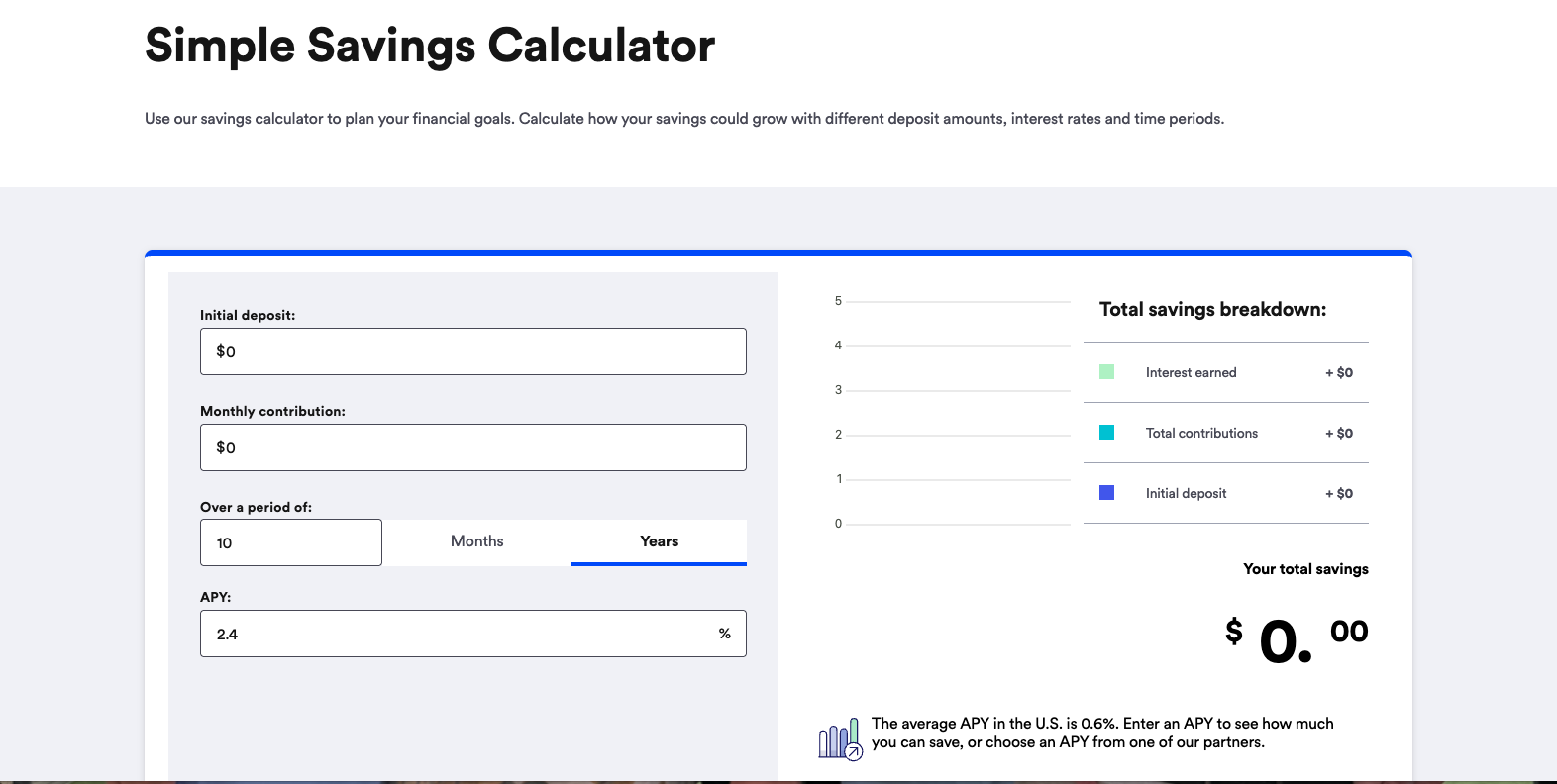1557x784 pixels.
Task: Click the Over a period of label
Action: pos(256,507)
